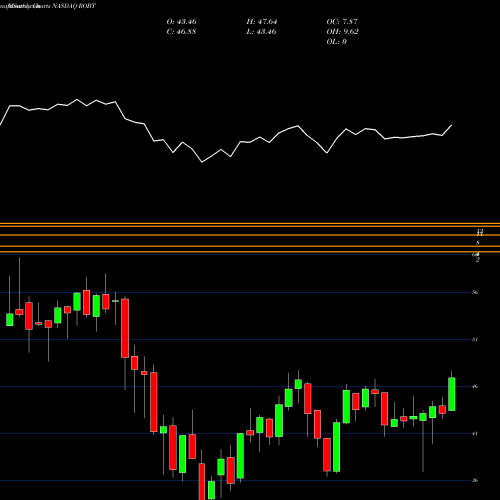Select the close value 'C: 46.88'
Viewport: 500px width, 500px height.
pos(181,32)
